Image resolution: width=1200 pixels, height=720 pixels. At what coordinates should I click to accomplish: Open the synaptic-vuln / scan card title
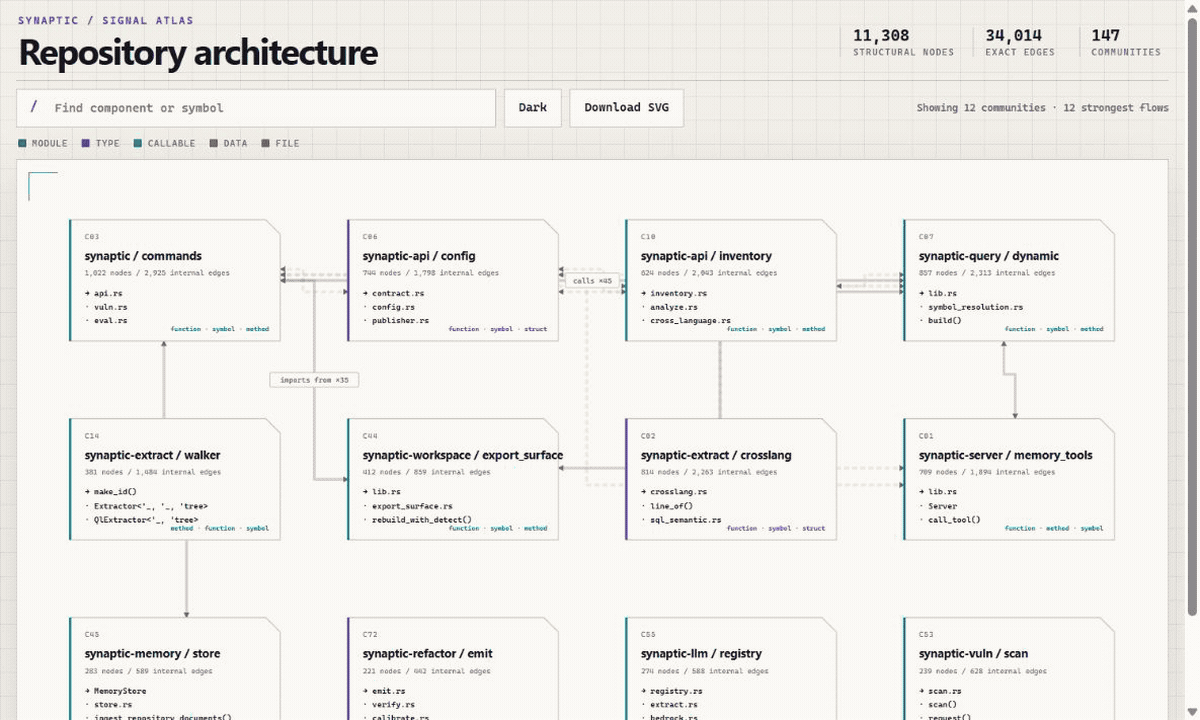[974, 654]
